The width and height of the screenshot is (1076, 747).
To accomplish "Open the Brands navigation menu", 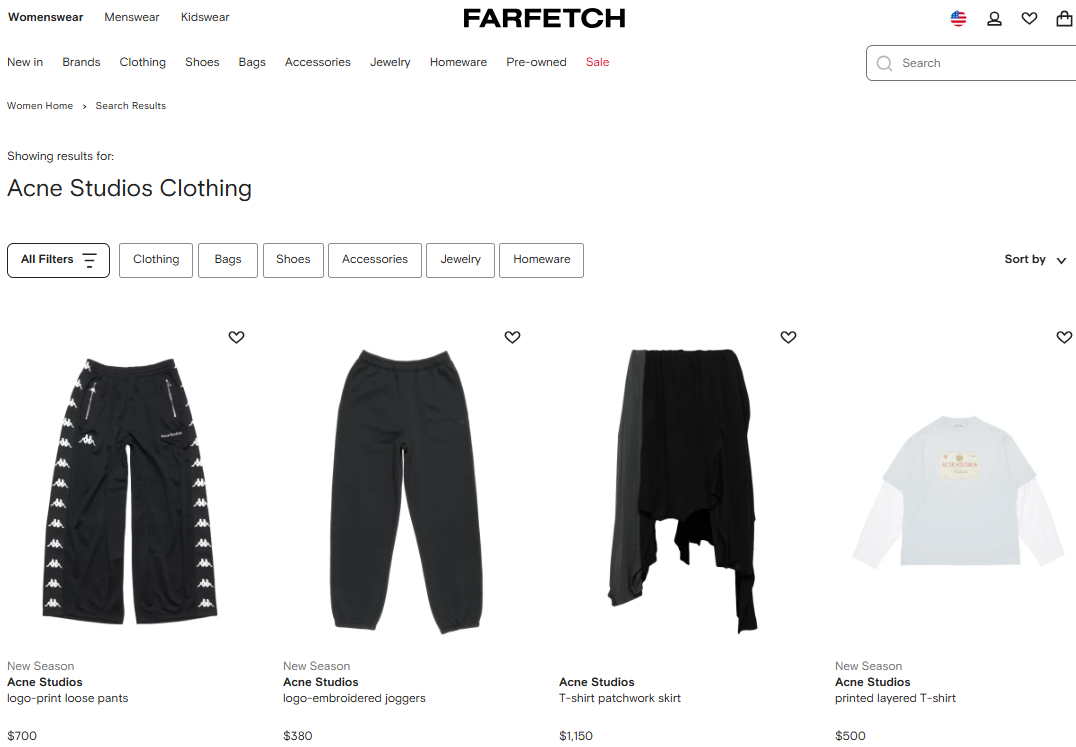I will coord(81,62).
